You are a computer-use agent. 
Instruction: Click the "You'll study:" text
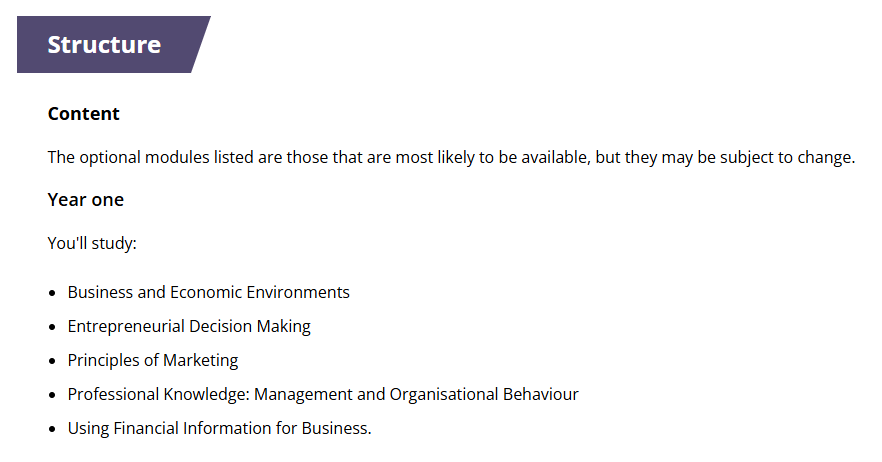[92, 243]
